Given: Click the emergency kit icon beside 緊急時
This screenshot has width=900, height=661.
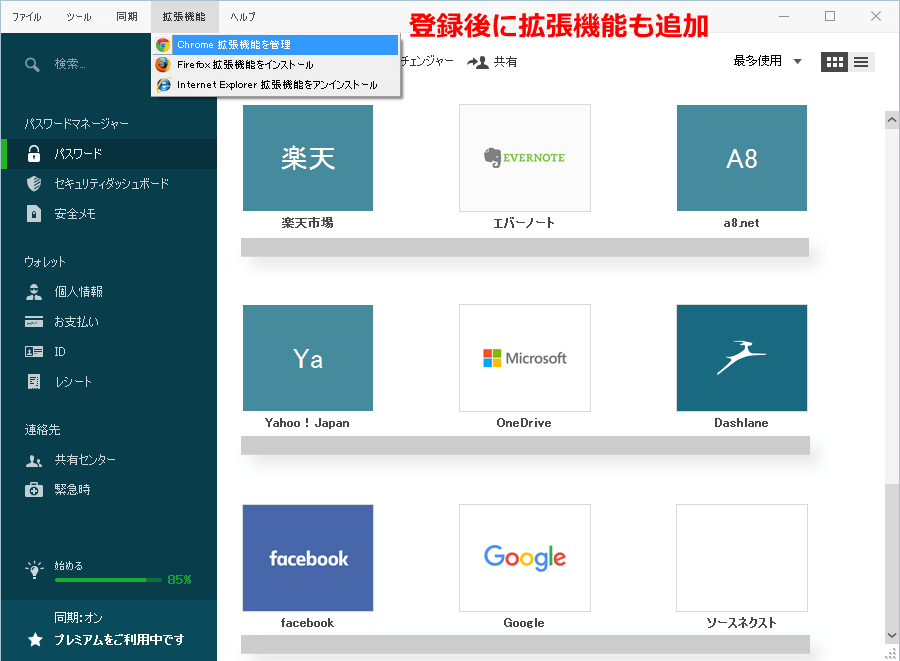Looking at the screenshot, I should click(34, 490).
